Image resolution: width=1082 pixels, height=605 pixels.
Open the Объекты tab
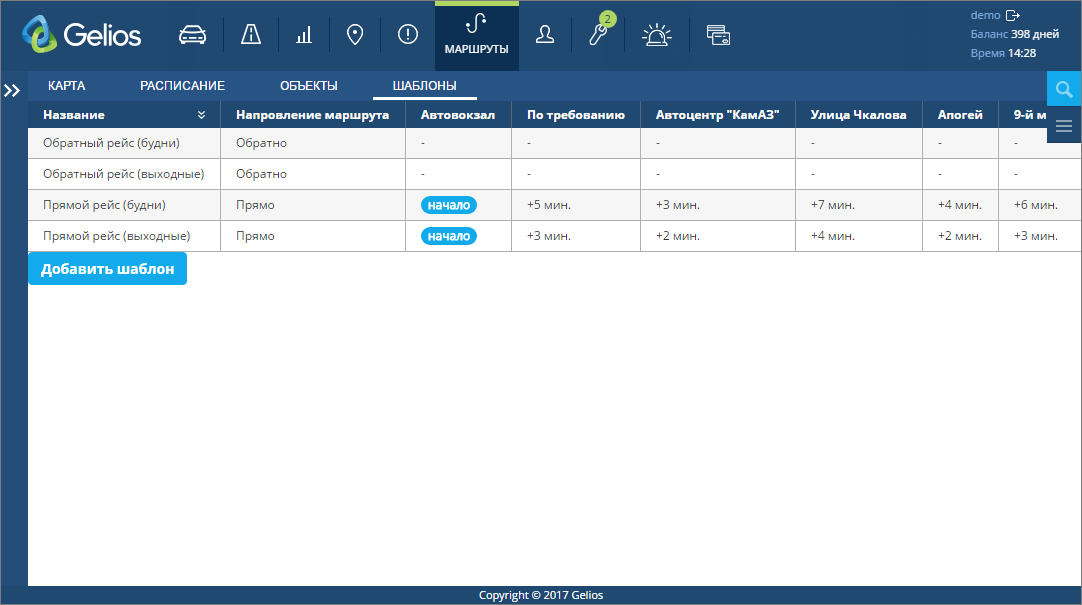click(308, 86)
